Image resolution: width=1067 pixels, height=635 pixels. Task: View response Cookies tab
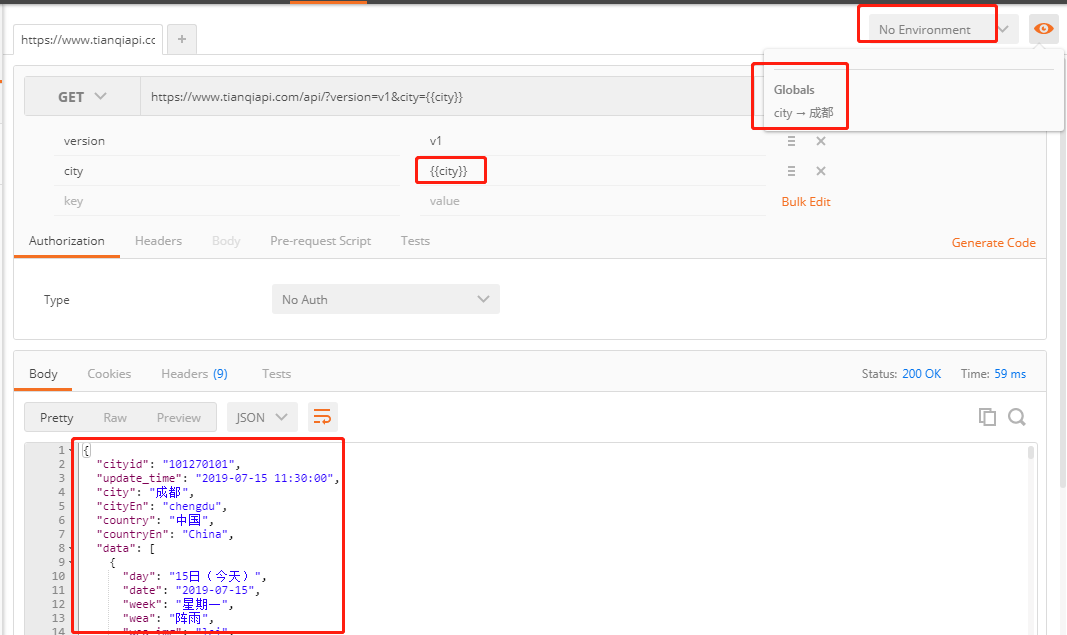tap(109, 373)
